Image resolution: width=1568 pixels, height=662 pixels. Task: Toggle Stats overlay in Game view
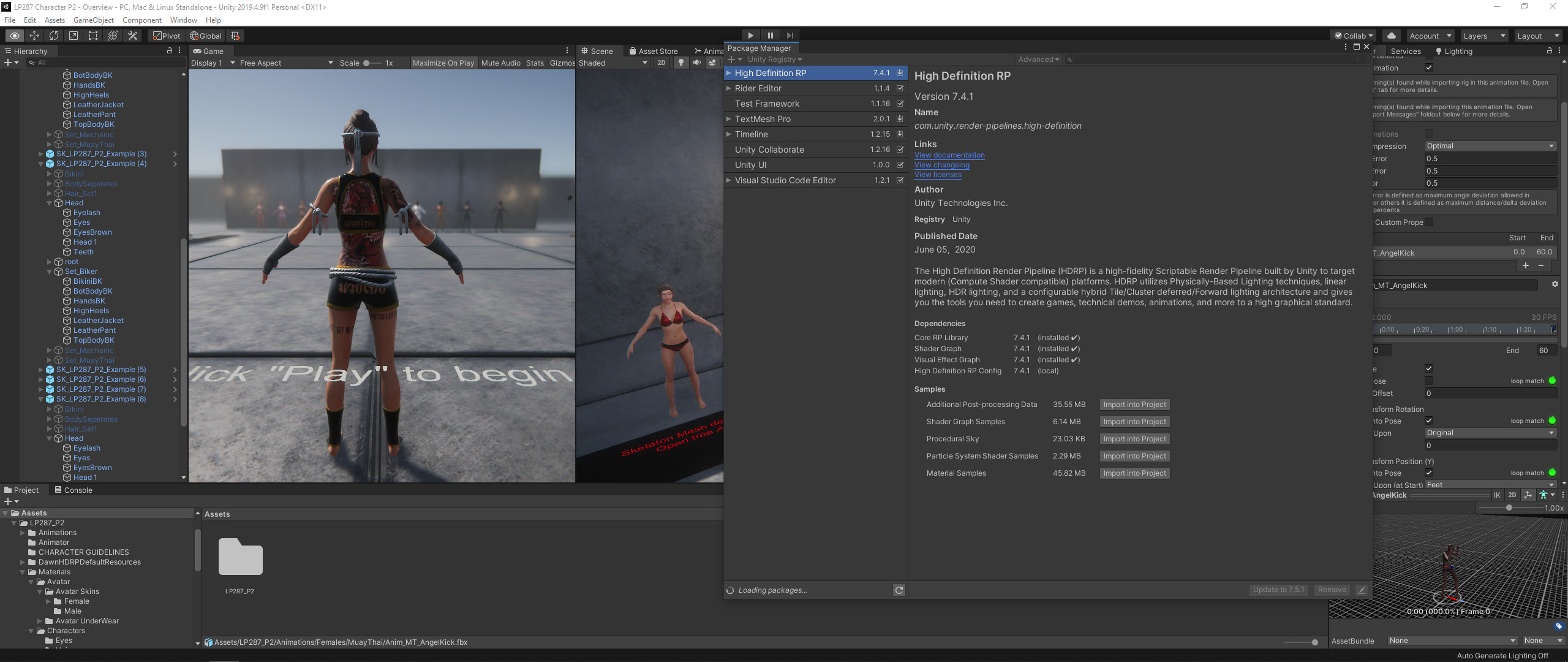pos(535,63)
